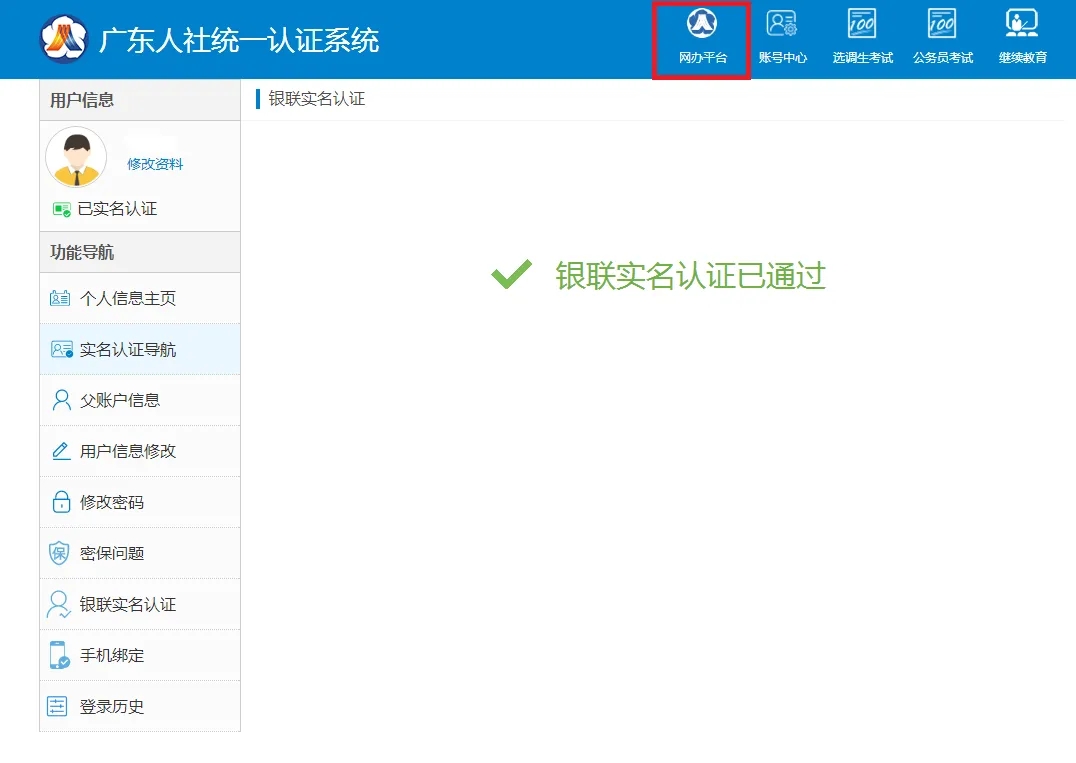The width and height of the screenshot is (1076, 763).
Task: Open 密保问题 menu entry
Action: (140, 553)
